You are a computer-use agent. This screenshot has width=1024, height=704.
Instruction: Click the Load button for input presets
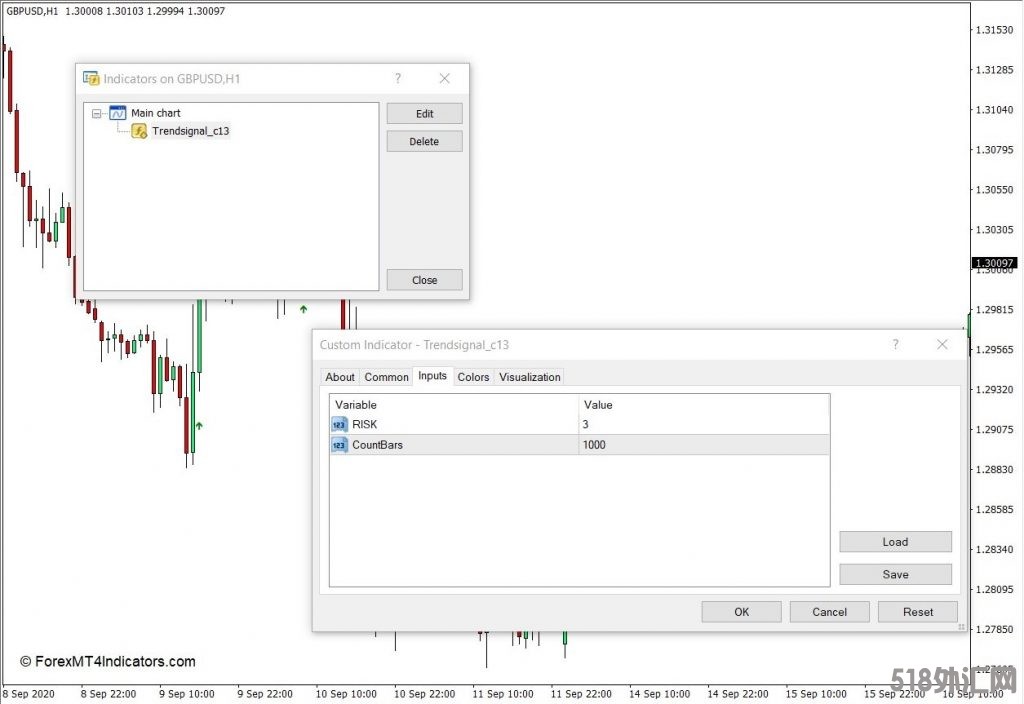895,542
